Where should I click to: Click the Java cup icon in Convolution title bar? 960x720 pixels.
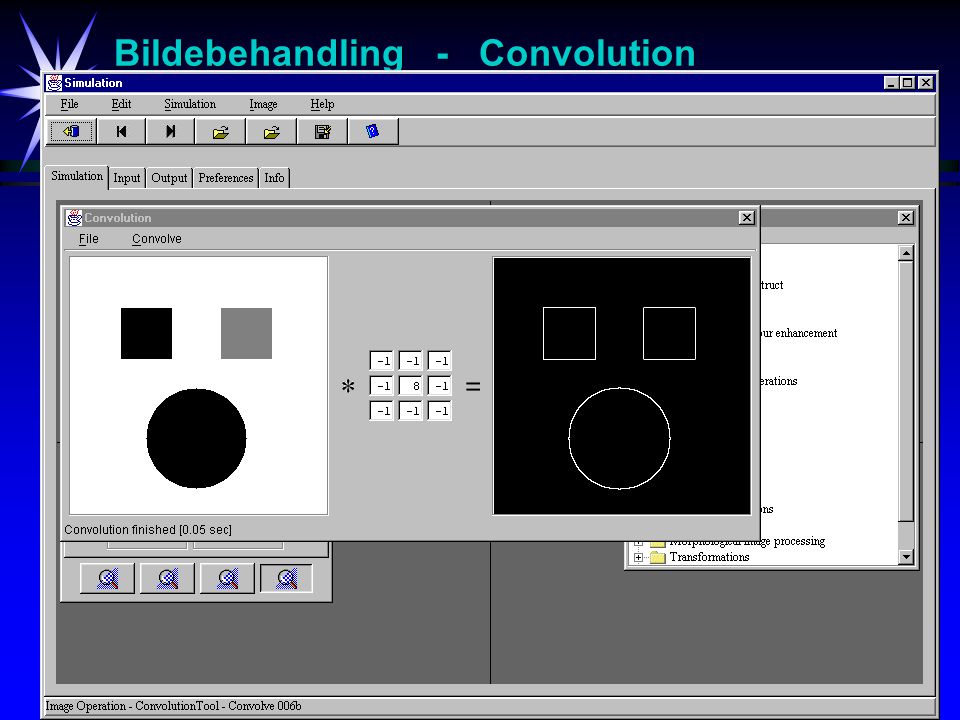click(74, 217)
